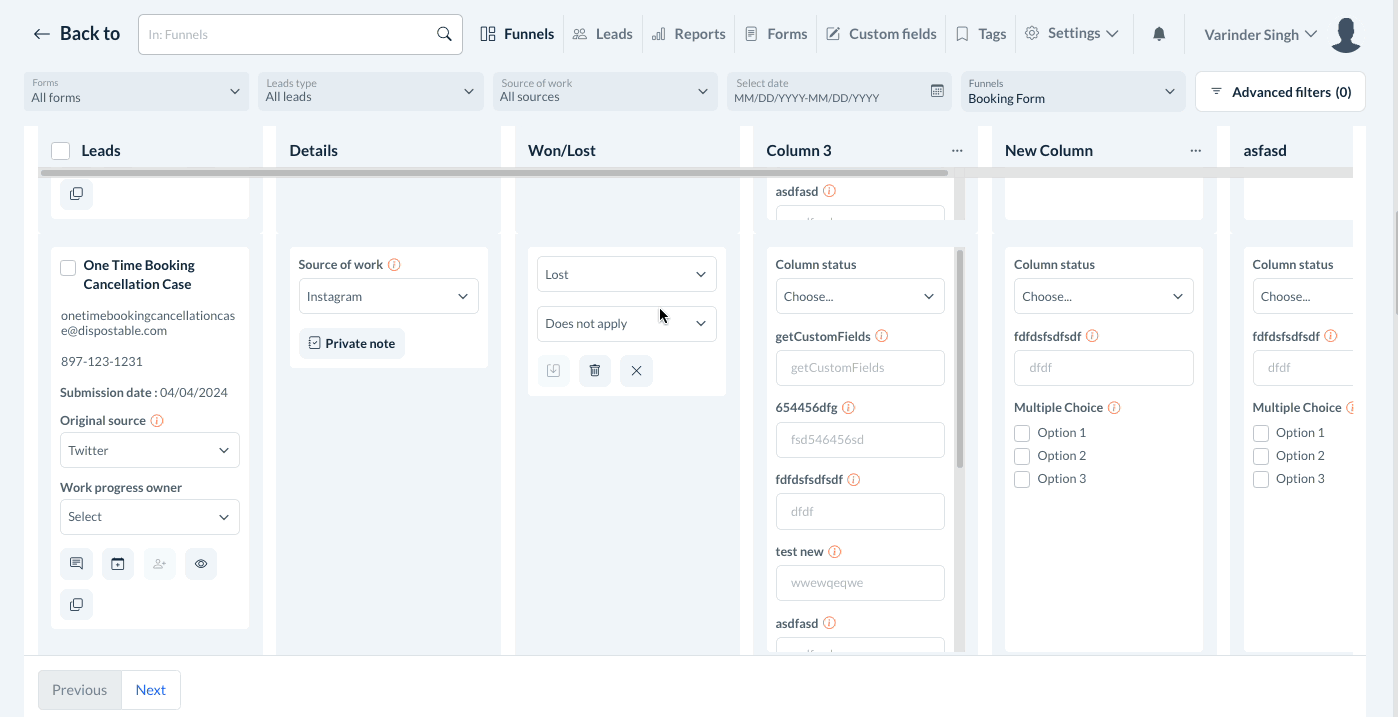Go to the Funnels tab
Screen dimensions: 1398x717
coord(517,34)
